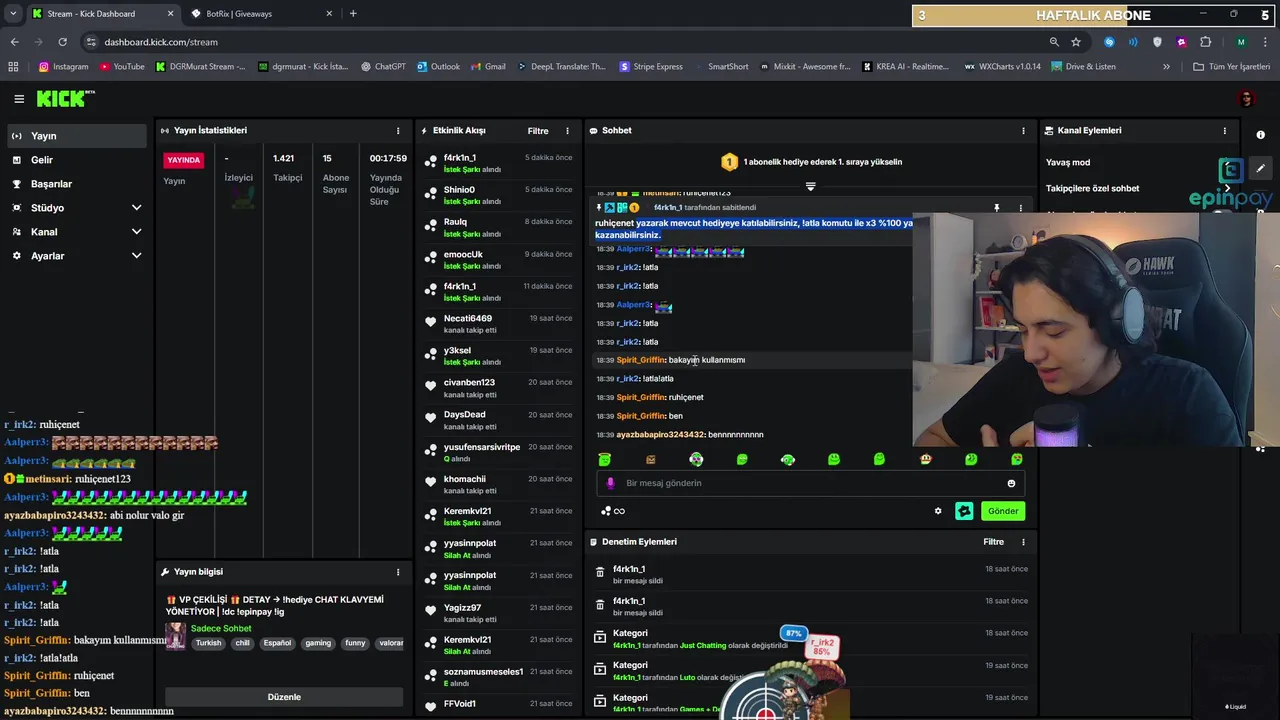Open the Chrome three-dot menu

(x=1265, y=42)
